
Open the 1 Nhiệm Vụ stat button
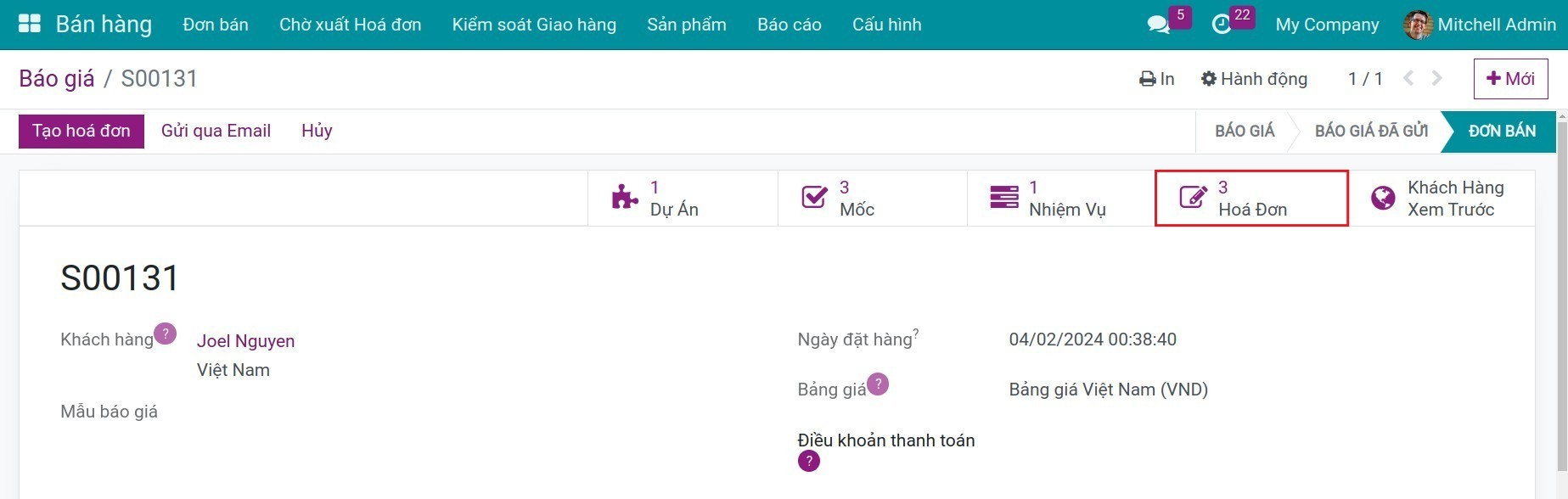pos(1062,198)
